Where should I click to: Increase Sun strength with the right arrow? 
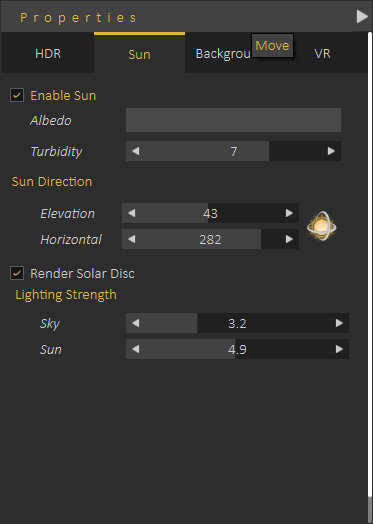click(339, 349)
